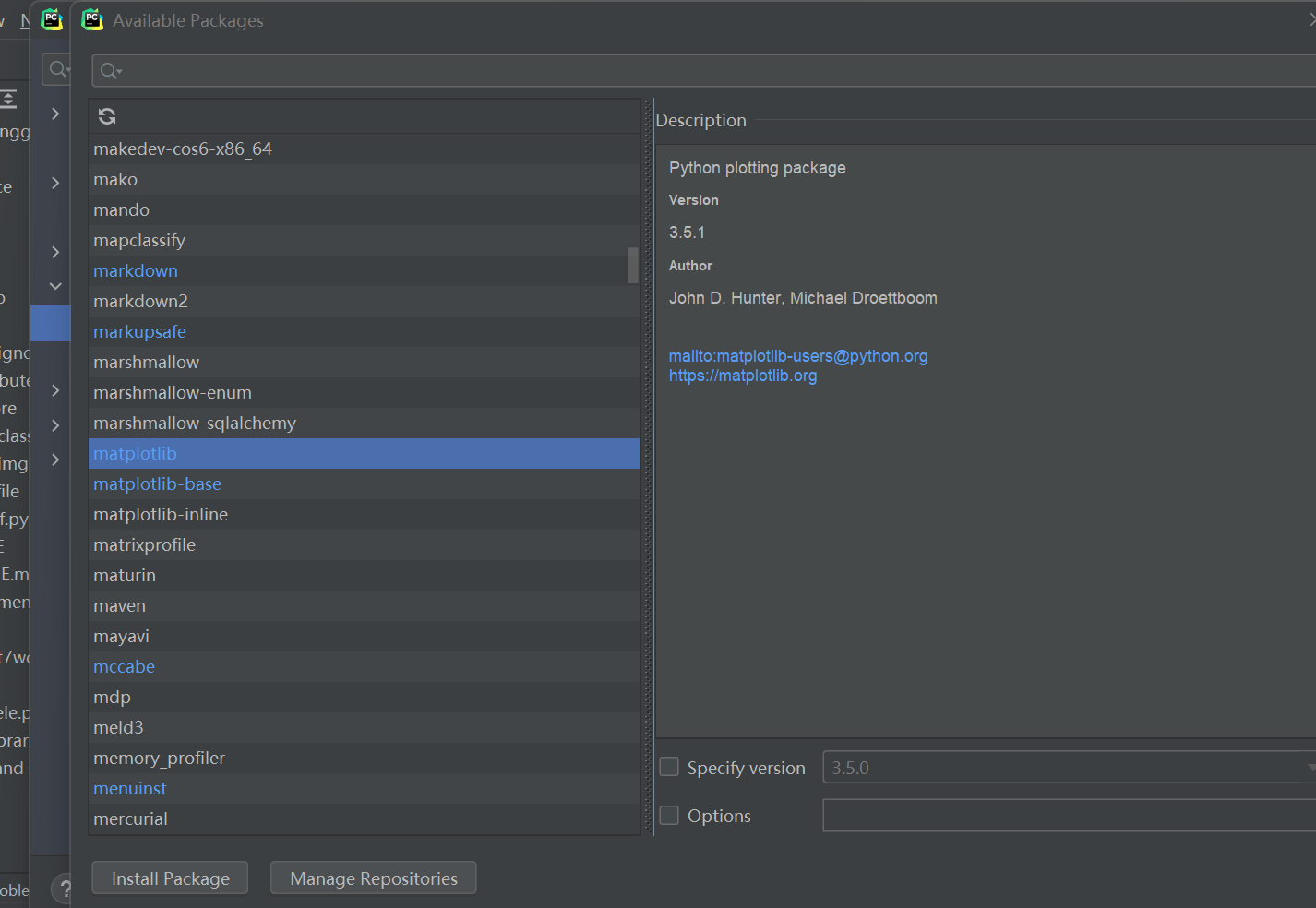Viewport: 1316px width, 908px height.
Task: Enable the Specify version checkbox
Action: (669, 767)
